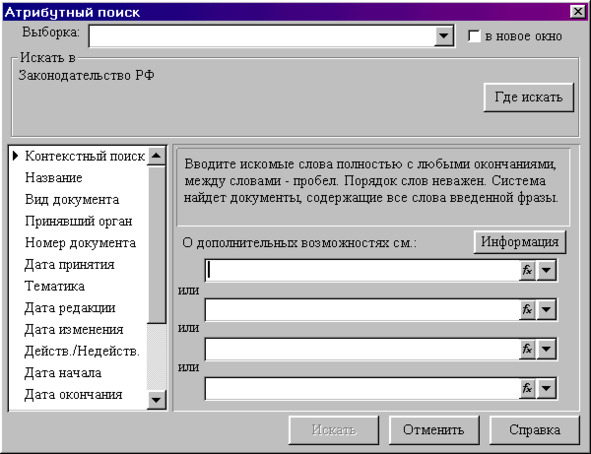Image resolution: width=591 pixels, height=454 pixels.
Task: Click the fx icon in second search field
Action: point(527,309)
